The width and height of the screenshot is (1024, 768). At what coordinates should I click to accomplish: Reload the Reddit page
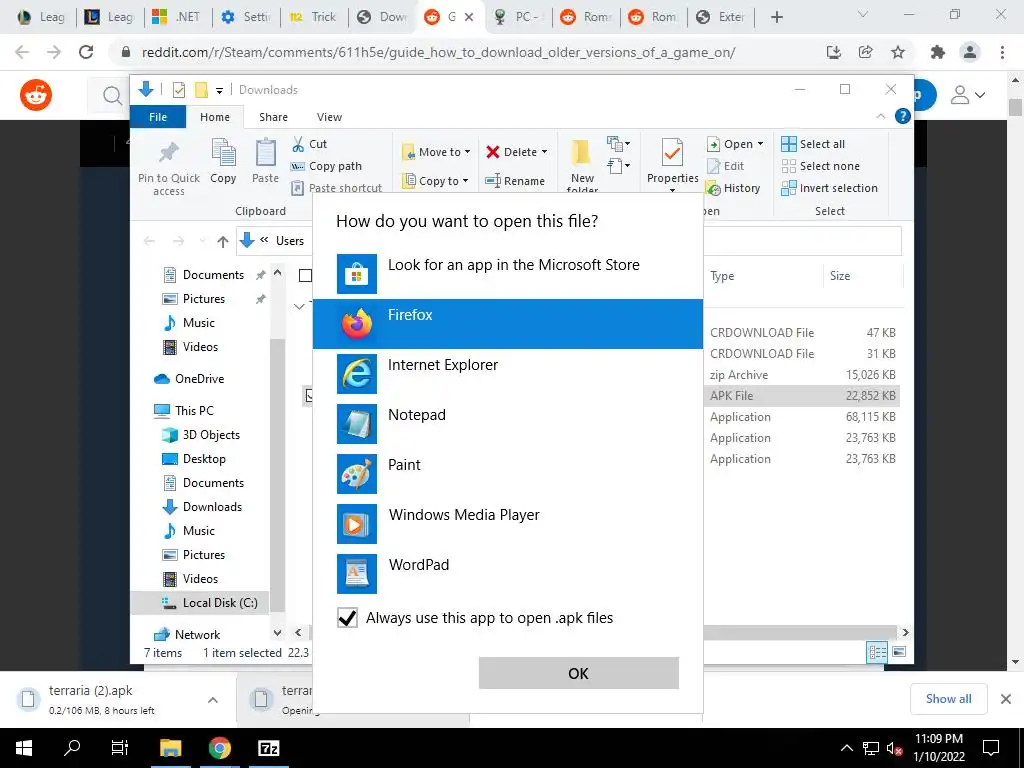coord(86,52)
